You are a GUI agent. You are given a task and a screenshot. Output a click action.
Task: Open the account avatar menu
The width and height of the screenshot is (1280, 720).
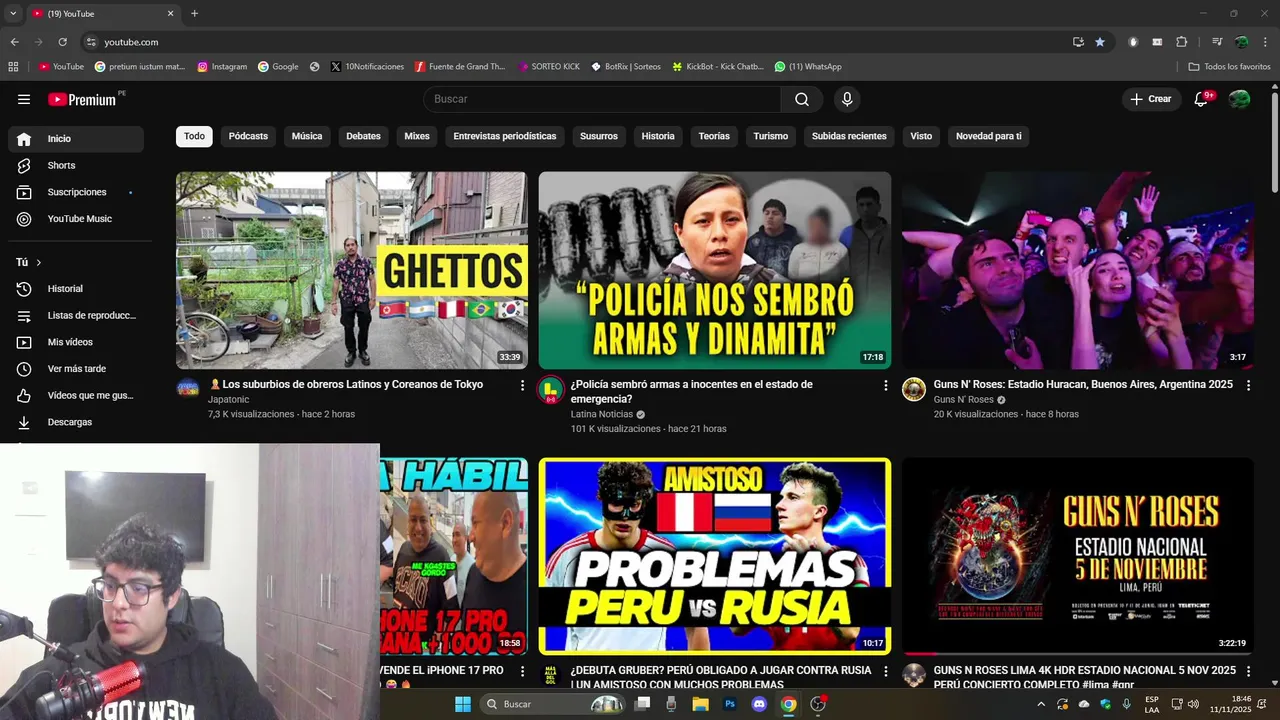[x=1239, y=99]
